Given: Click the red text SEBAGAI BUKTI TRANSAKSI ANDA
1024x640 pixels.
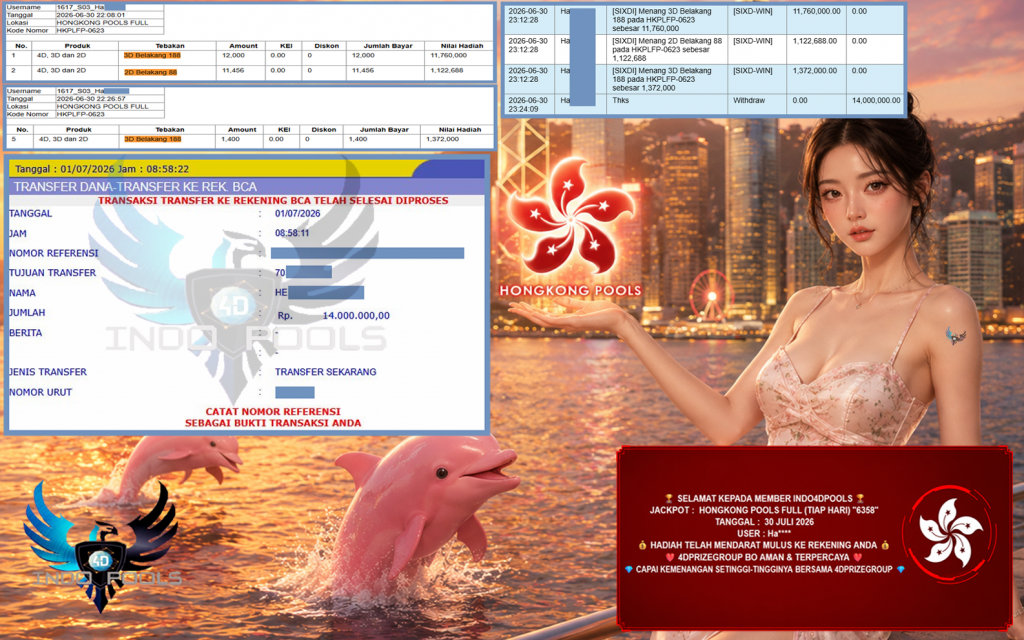Looking at the screenshot, I should [x=273, y=423].
